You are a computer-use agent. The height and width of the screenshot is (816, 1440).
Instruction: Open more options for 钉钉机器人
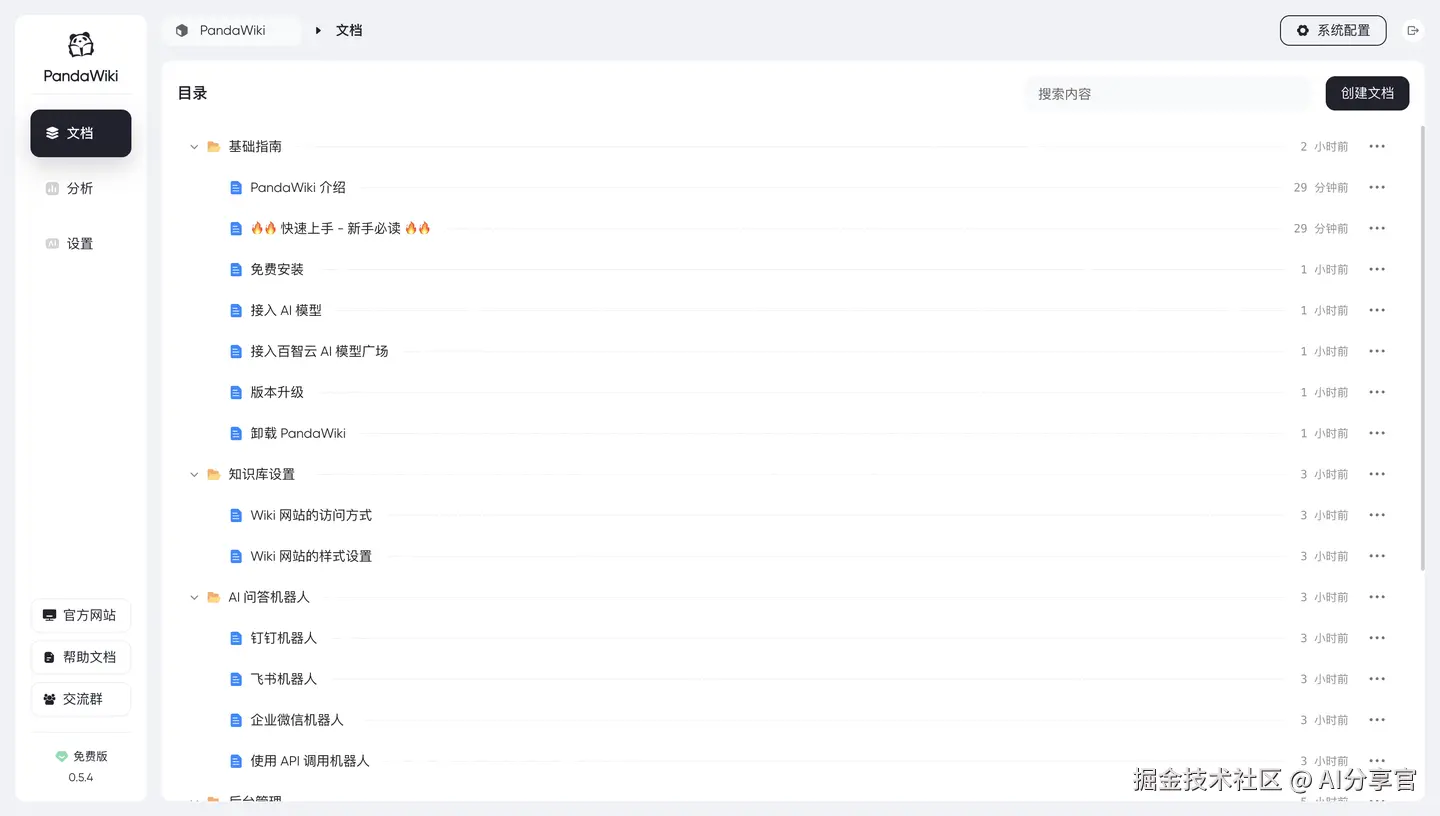(1377, 639)
